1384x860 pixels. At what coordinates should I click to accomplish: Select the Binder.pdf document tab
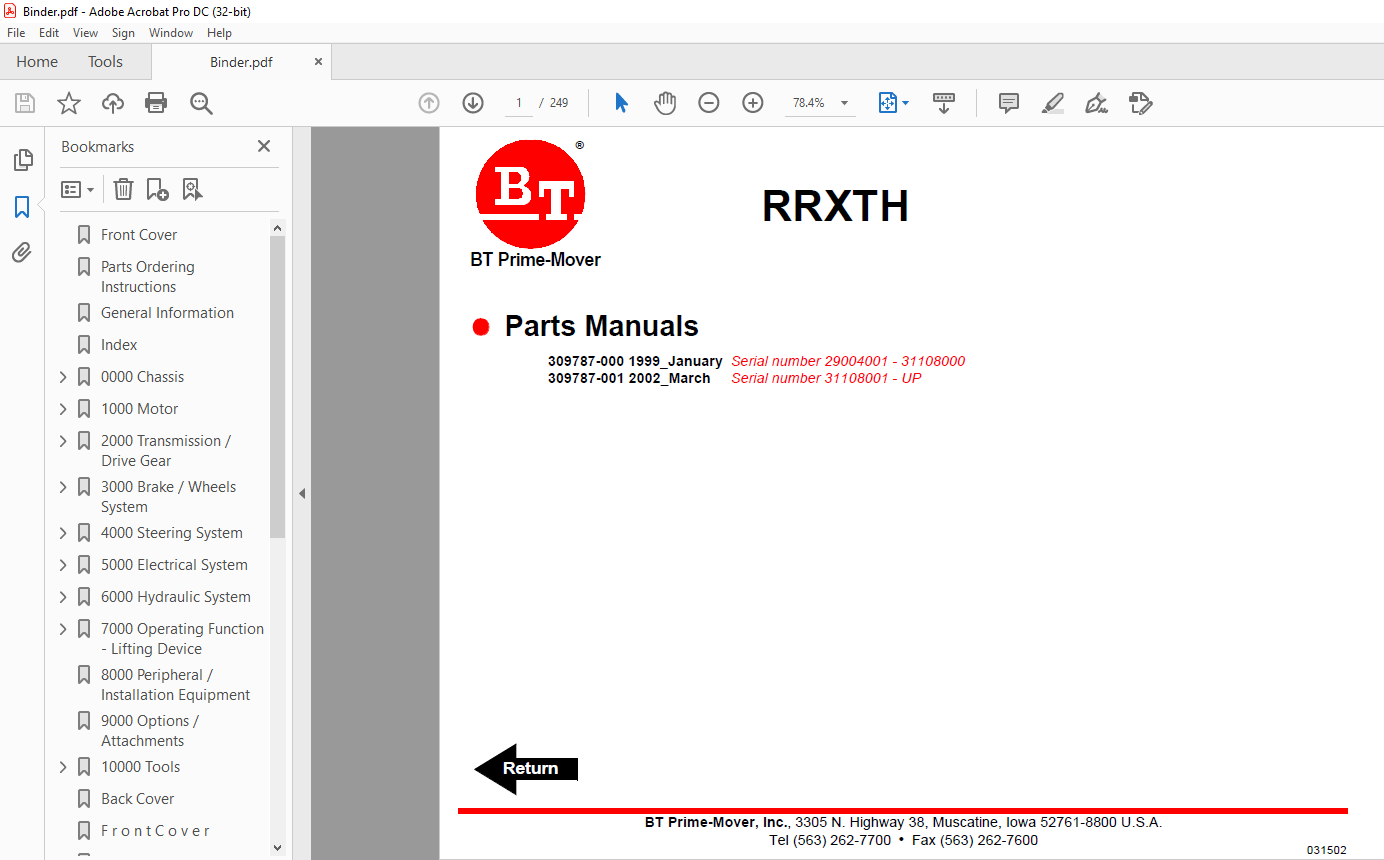(x=241, y=62)
